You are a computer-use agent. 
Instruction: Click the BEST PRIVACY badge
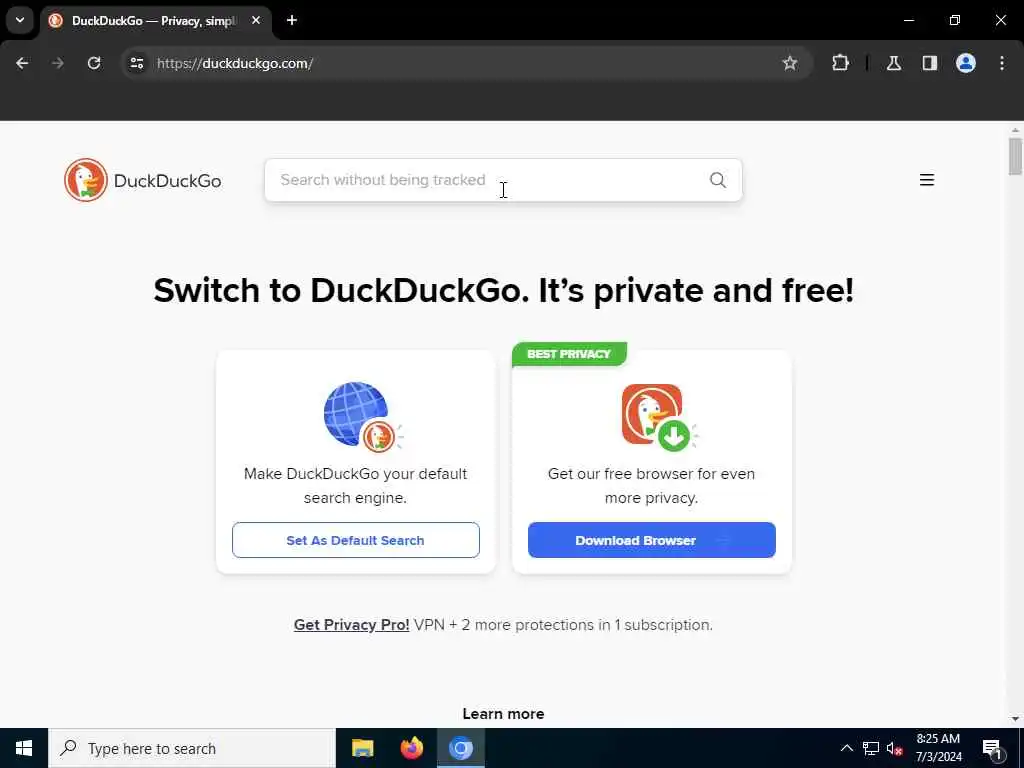tap(569, 354)
